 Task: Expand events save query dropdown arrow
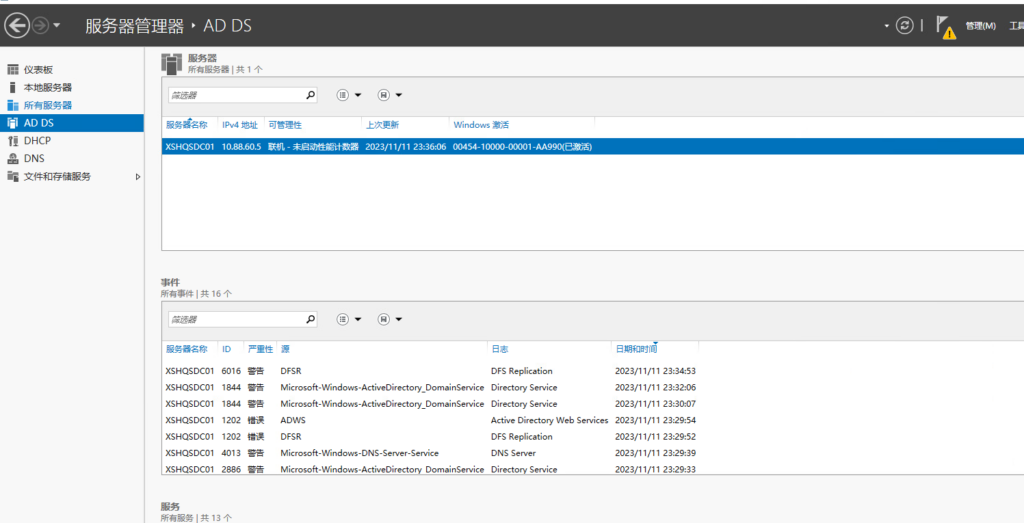point(399,319)
